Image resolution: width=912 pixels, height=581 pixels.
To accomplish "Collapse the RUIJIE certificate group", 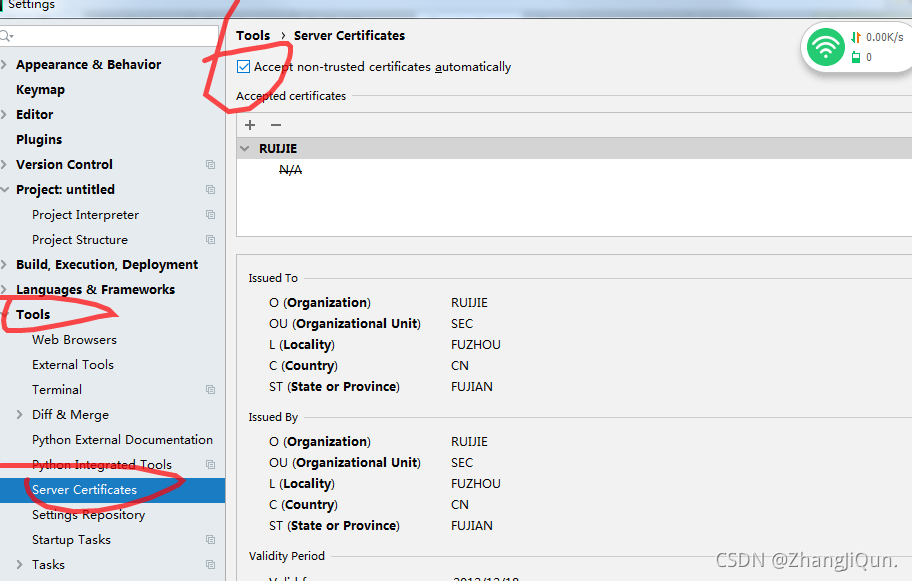I will (245, 147).
